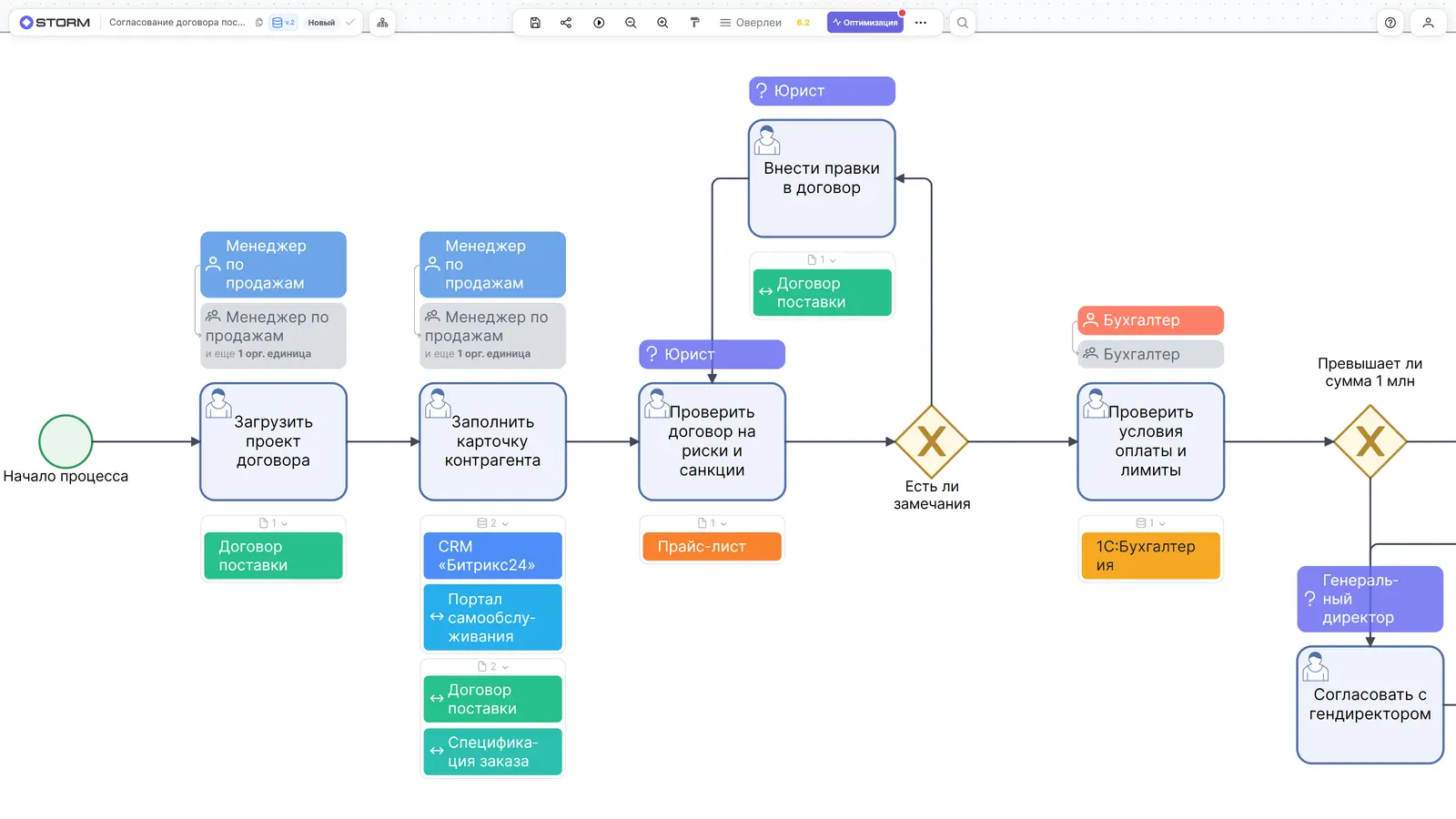Click blue 'Менеджер по продажам' tag above 'Загрузить проект'
Image resolution: width=1456 pixels, height=819 pixels.
pyautogui.click(x=273, y=264)
